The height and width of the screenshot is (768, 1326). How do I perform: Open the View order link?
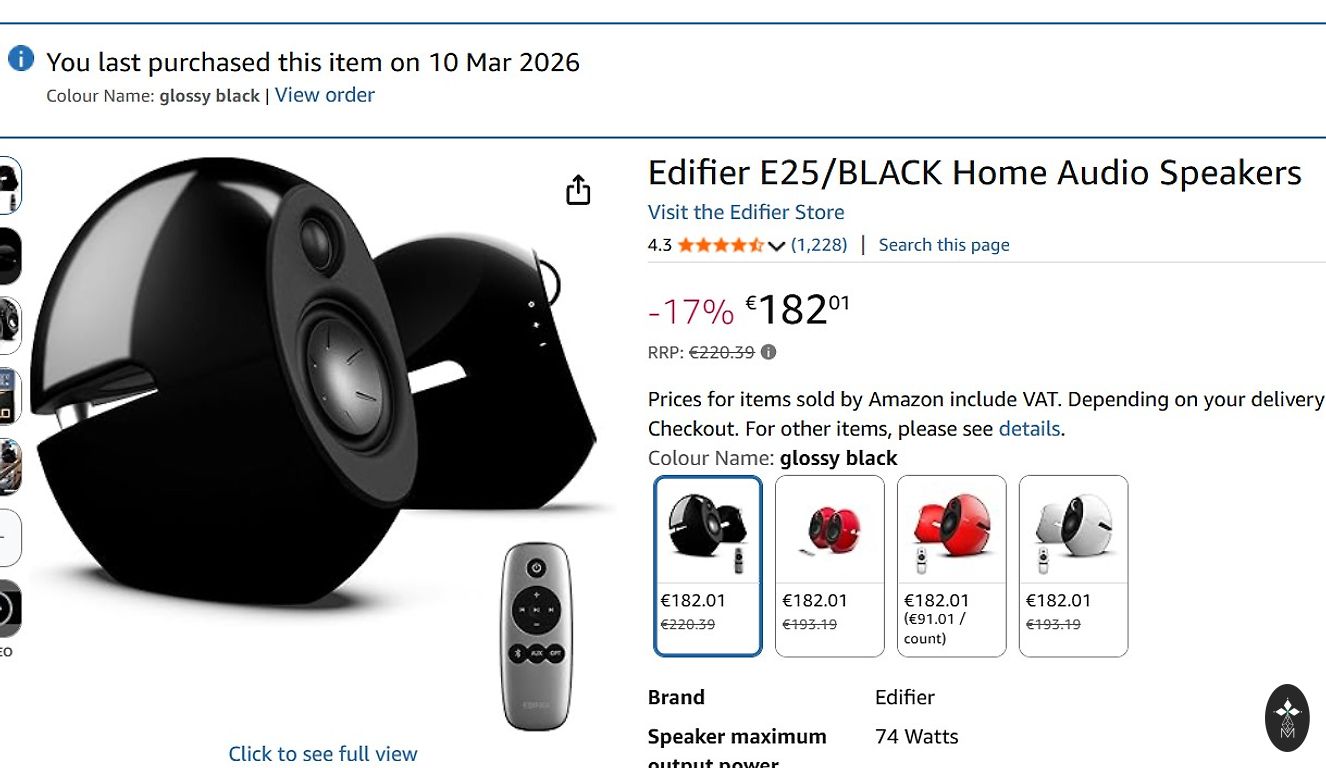(x=325, y=95)
